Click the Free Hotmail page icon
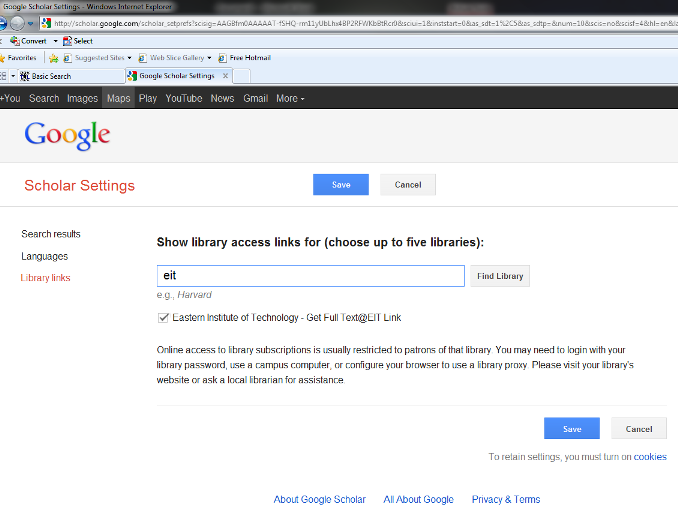678x520 pixels. coord(222,58)
